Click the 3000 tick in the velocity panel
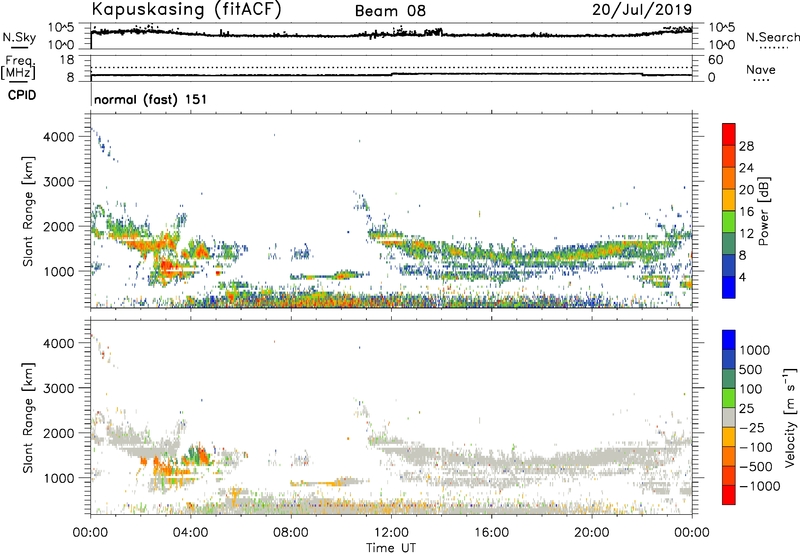The image size is (800, 554). (x=58, y=388)
